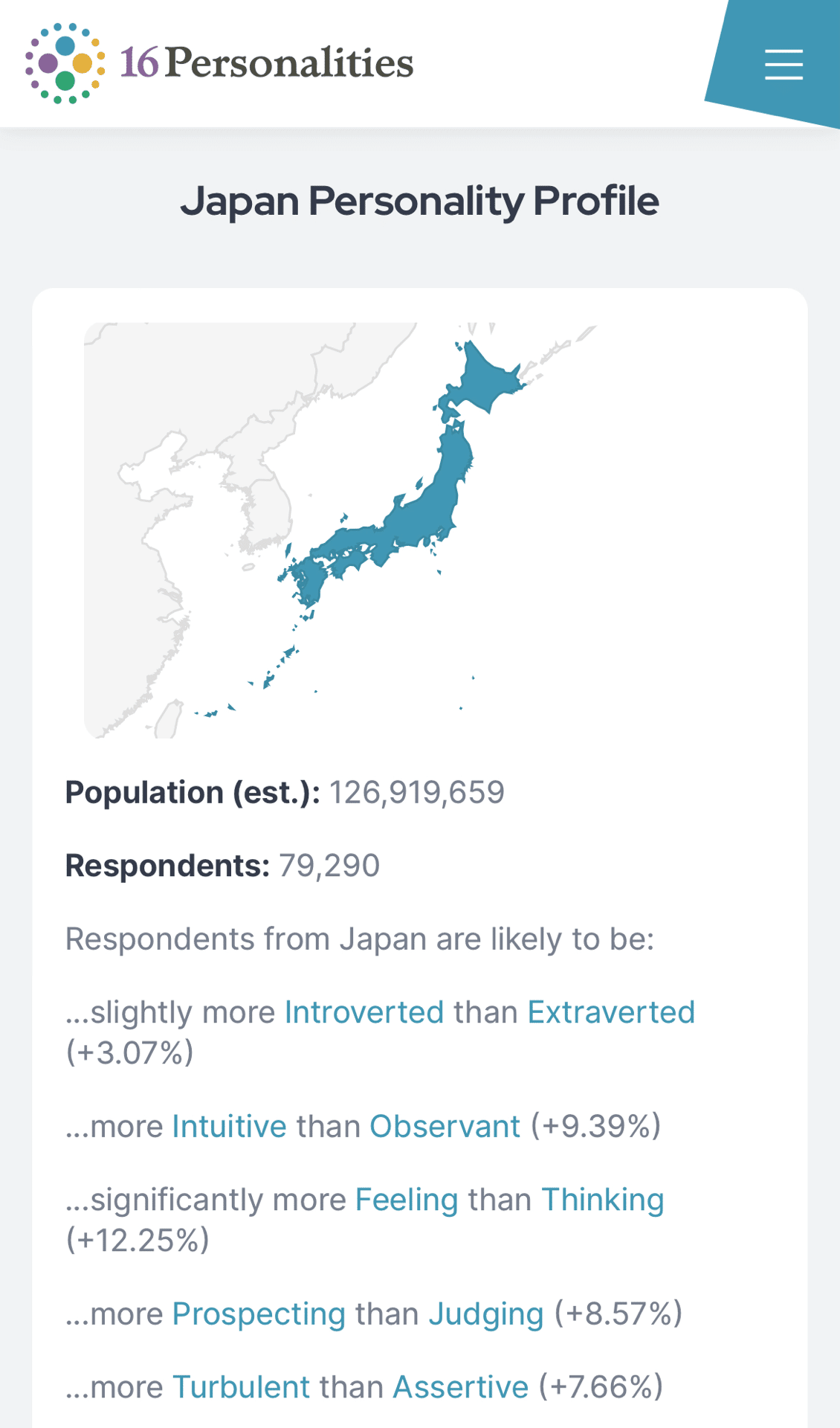Visit the Turbulent trait link
Image resolution: width=840 pixels, height=1428 pixels.
241,1387
